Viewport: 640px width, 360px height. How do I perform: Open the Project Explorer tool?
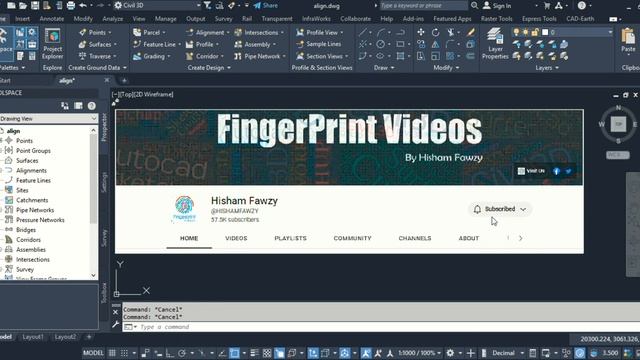[53, 44]
